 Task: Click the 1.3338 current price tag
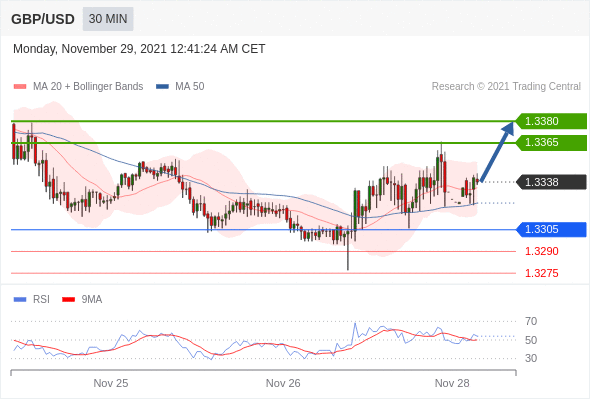pos(551,182)
